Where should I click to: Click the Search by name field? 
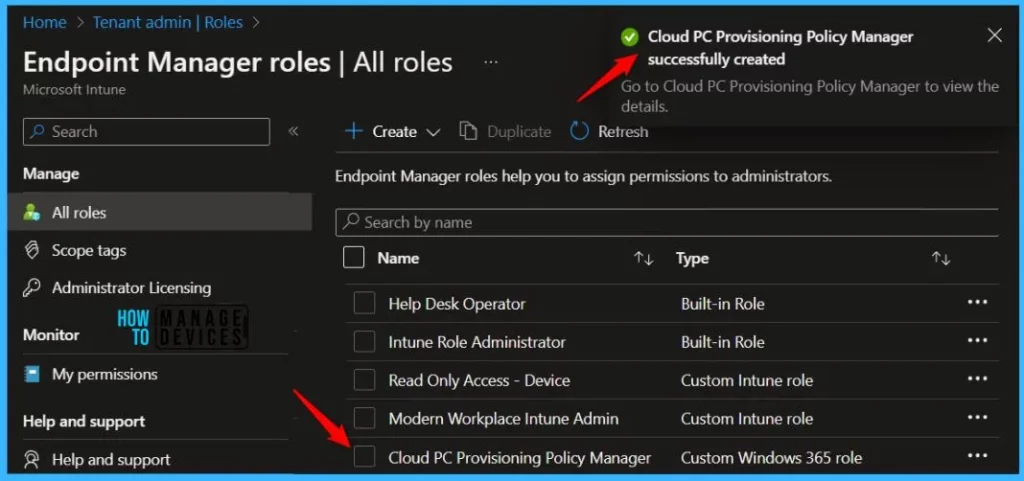(x=667, y=223)
